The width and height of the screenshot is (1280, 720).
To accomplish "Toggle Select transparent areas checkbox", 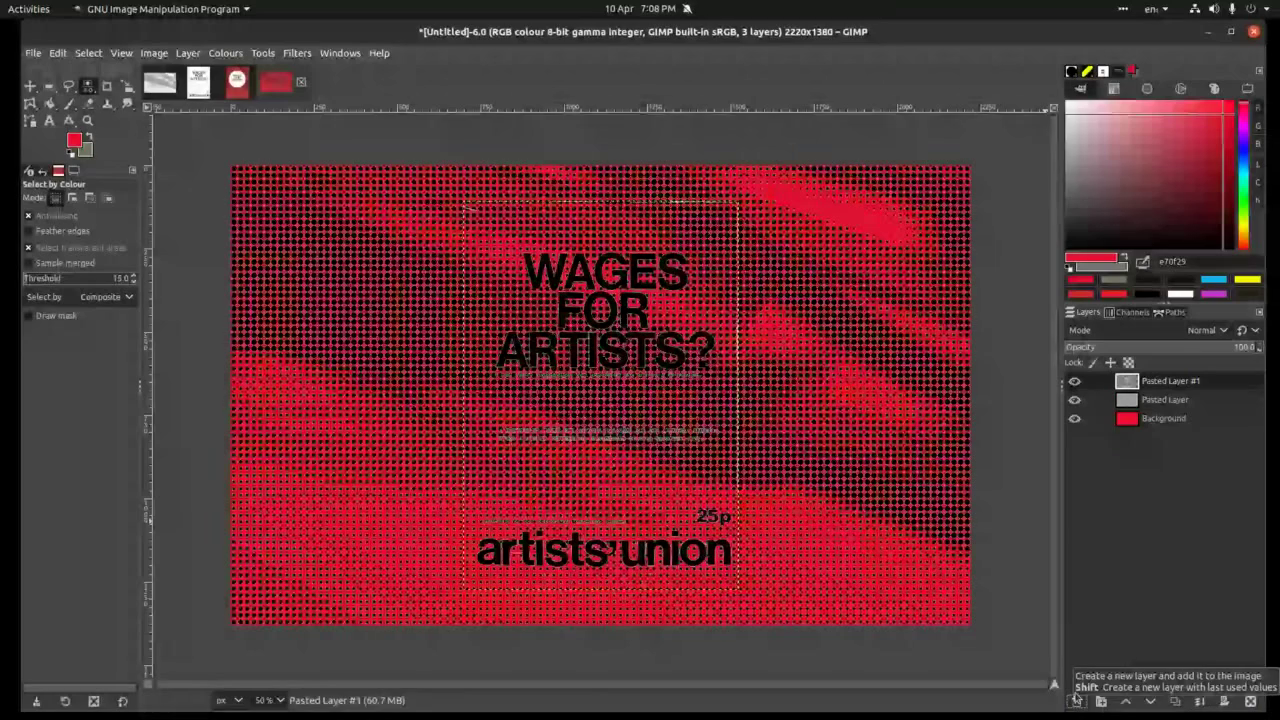I will click(28, 247).
